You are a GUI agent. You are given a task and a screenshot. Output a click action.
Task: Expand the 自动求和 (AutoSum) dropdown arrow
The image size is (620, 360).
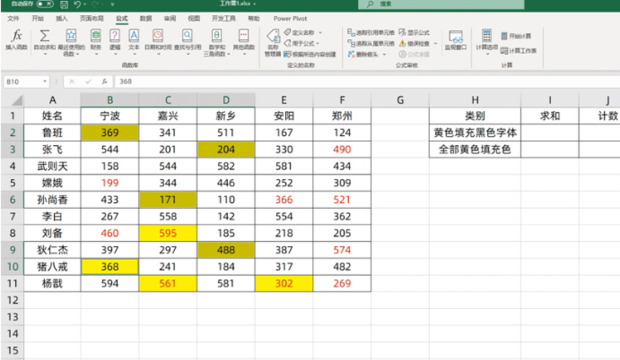45,53
